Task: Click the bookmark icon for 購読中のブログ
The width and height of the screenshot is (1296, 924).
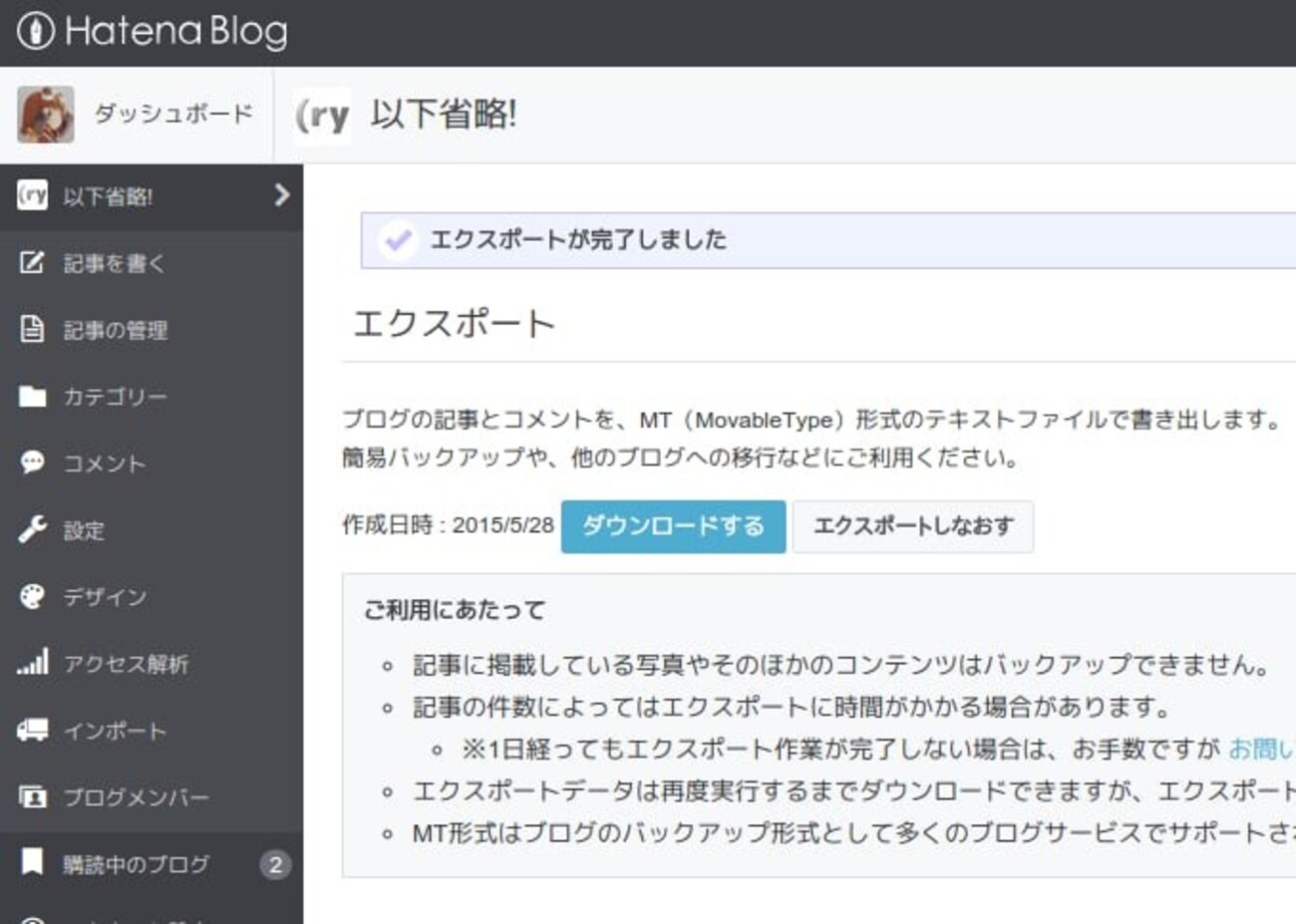Action: pos(32,862)
